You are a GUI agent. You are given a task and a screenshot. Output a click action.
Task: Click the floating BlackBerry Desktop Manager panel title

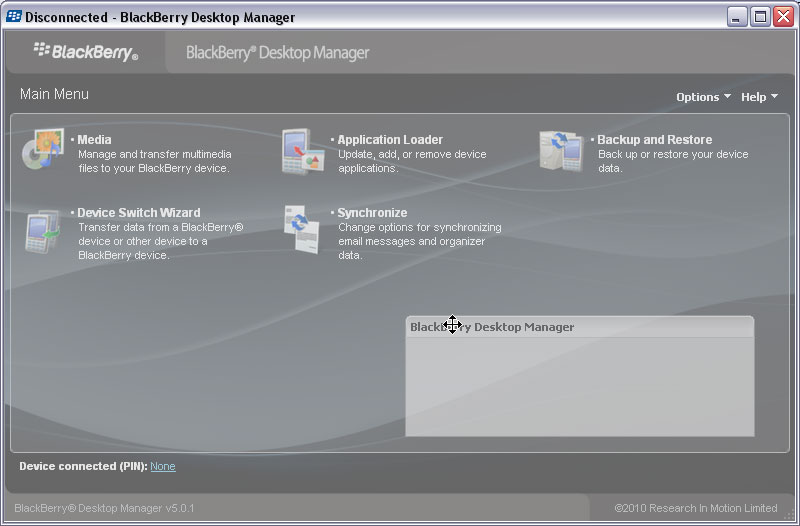(492, 327)
